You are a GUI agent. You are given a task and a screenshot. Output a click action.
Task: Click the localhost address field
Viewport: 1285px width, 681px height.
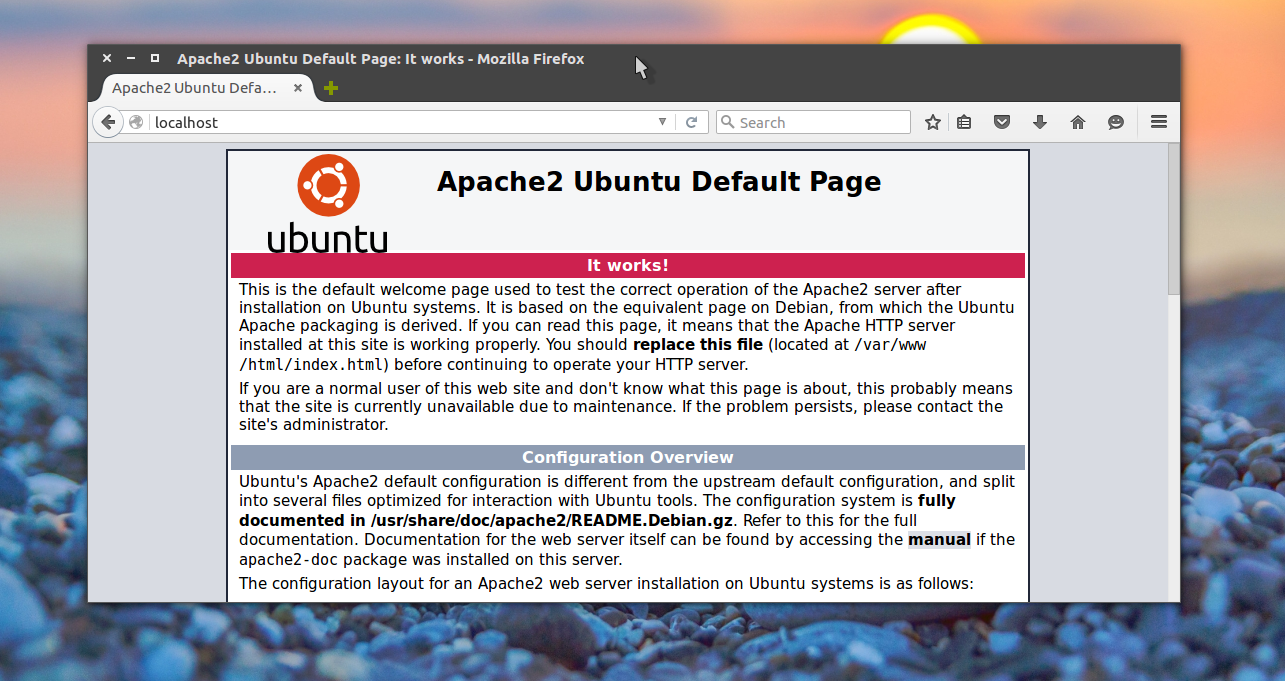(400, 122)
